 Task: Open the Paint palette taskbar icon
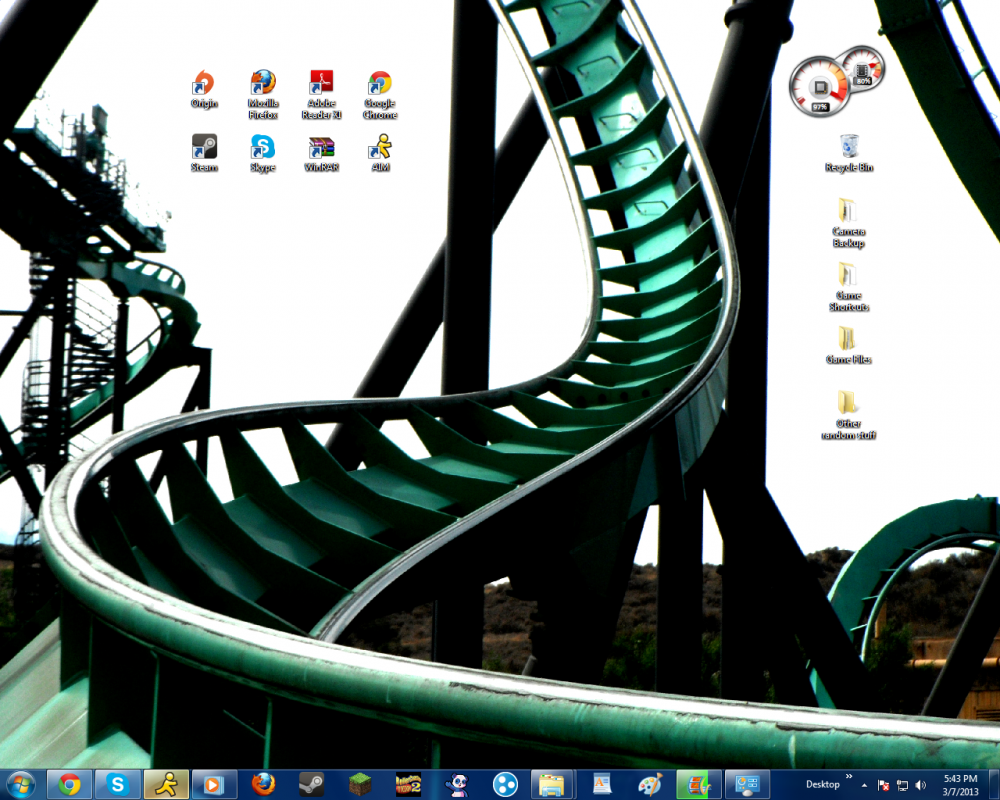tap(649, 784)
